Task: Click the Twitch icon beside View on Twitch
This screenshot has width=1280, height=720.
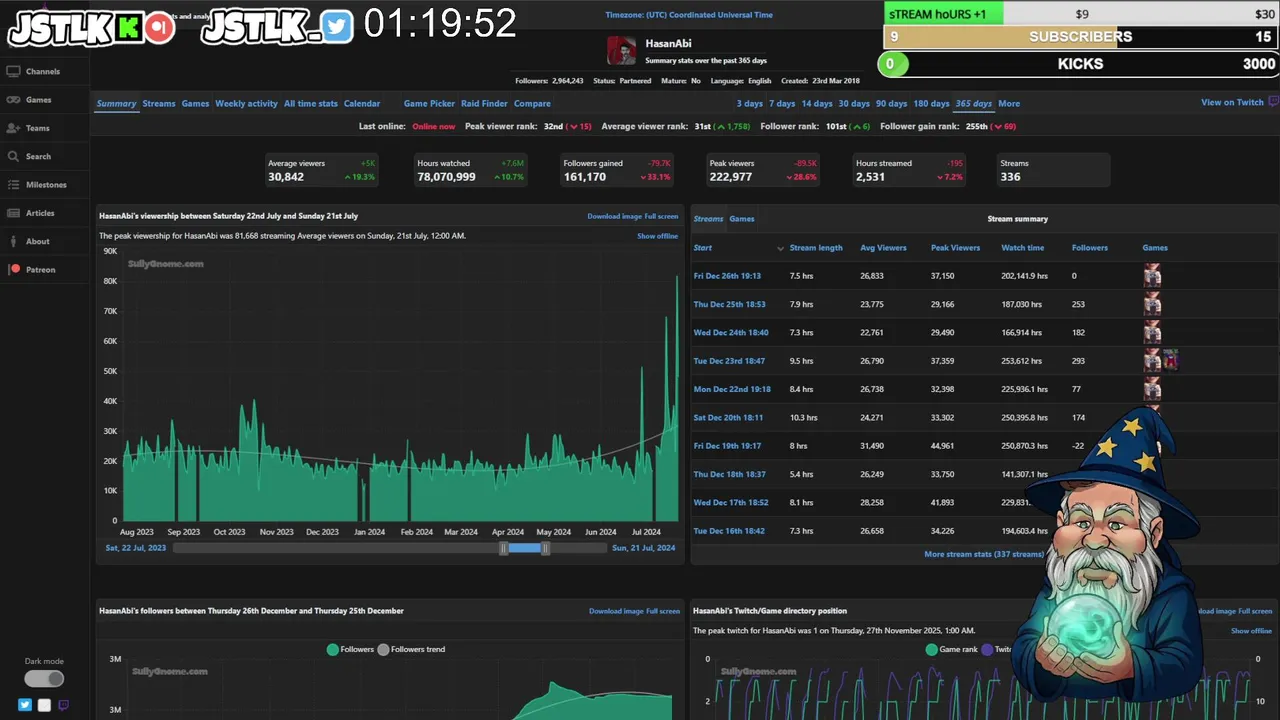Action: 1273,102
